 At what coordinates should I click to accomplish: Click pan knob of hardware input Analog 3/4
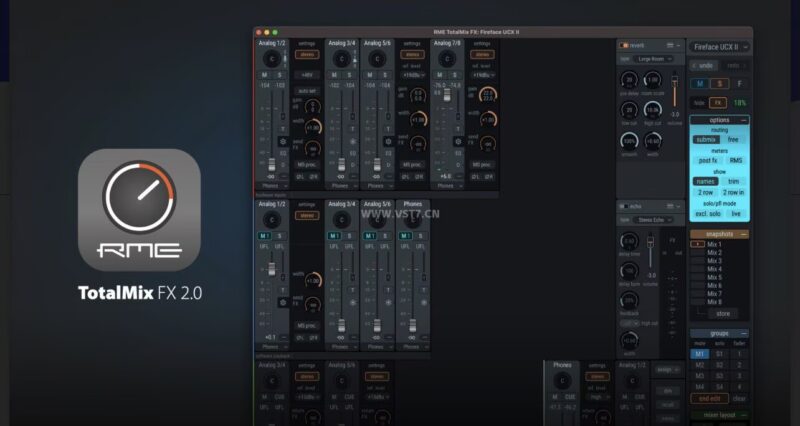tap(342, 59)
